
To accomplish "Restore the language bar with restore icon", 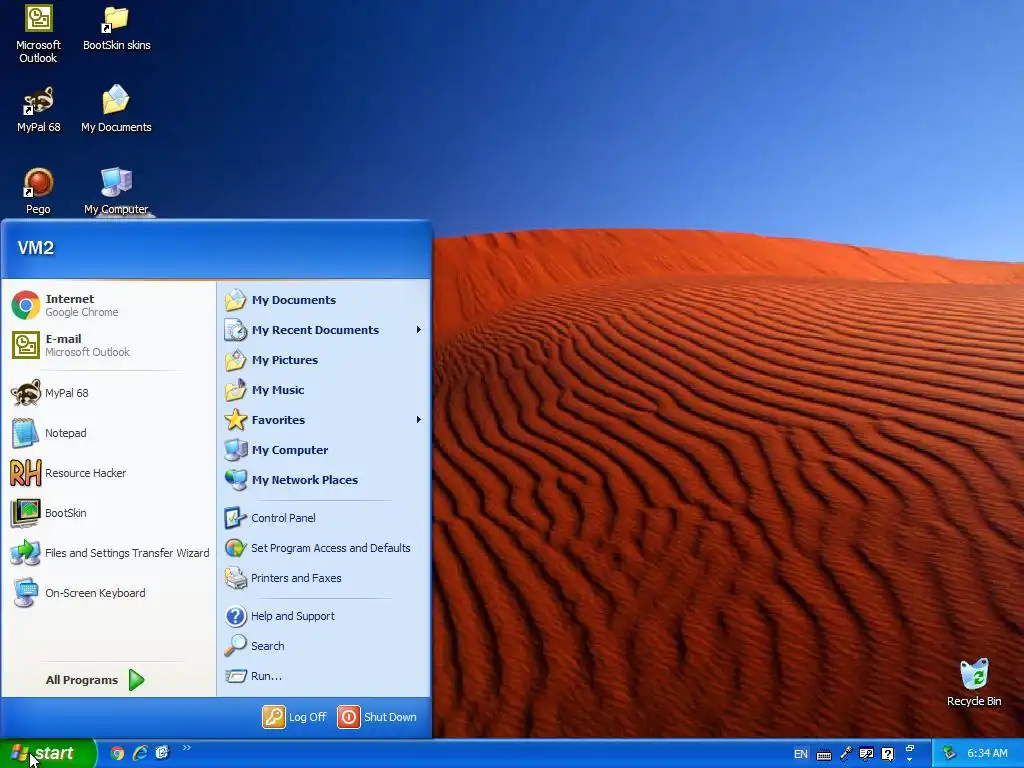I will pyautogui.click(x=910, y=748).
